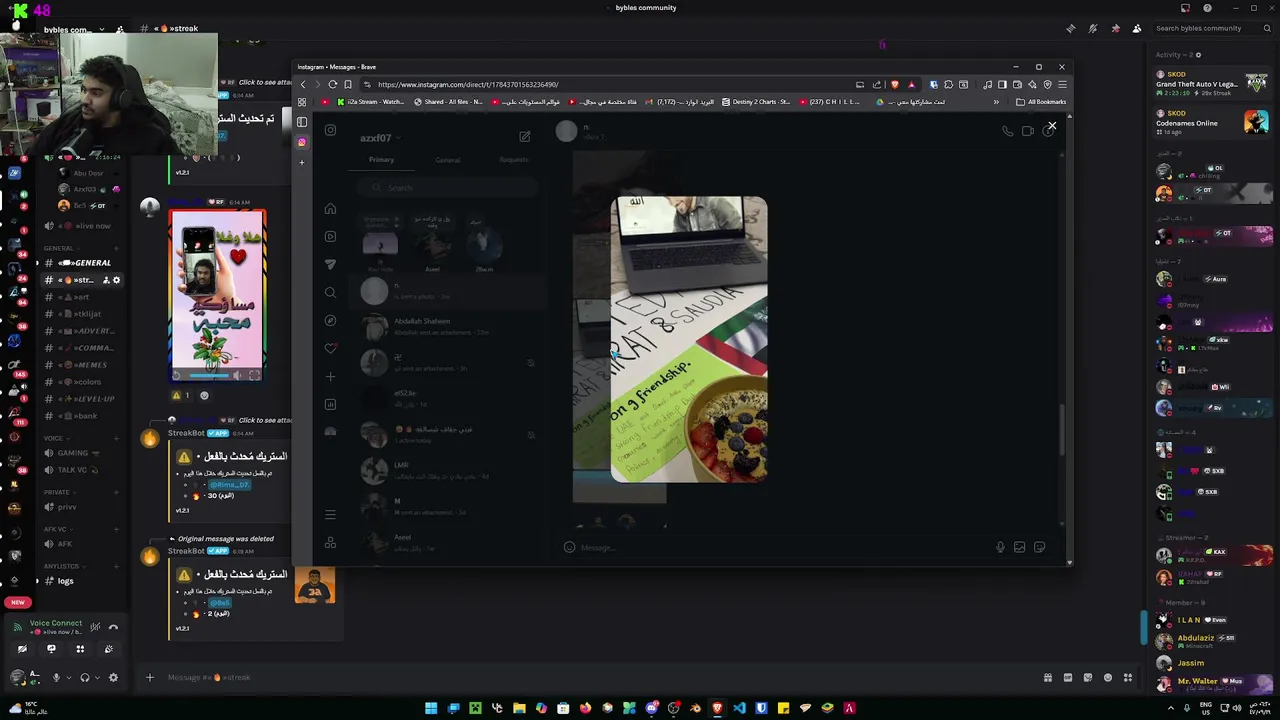Record voice clip microphone icon in Instagram

(x=1000, y=547)
